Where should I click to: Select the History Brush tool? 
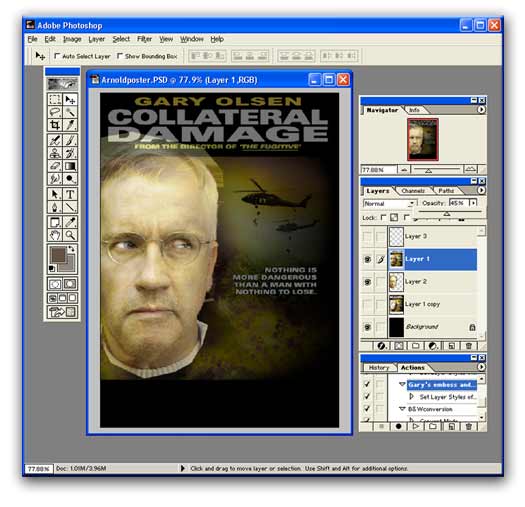[70, 153]
